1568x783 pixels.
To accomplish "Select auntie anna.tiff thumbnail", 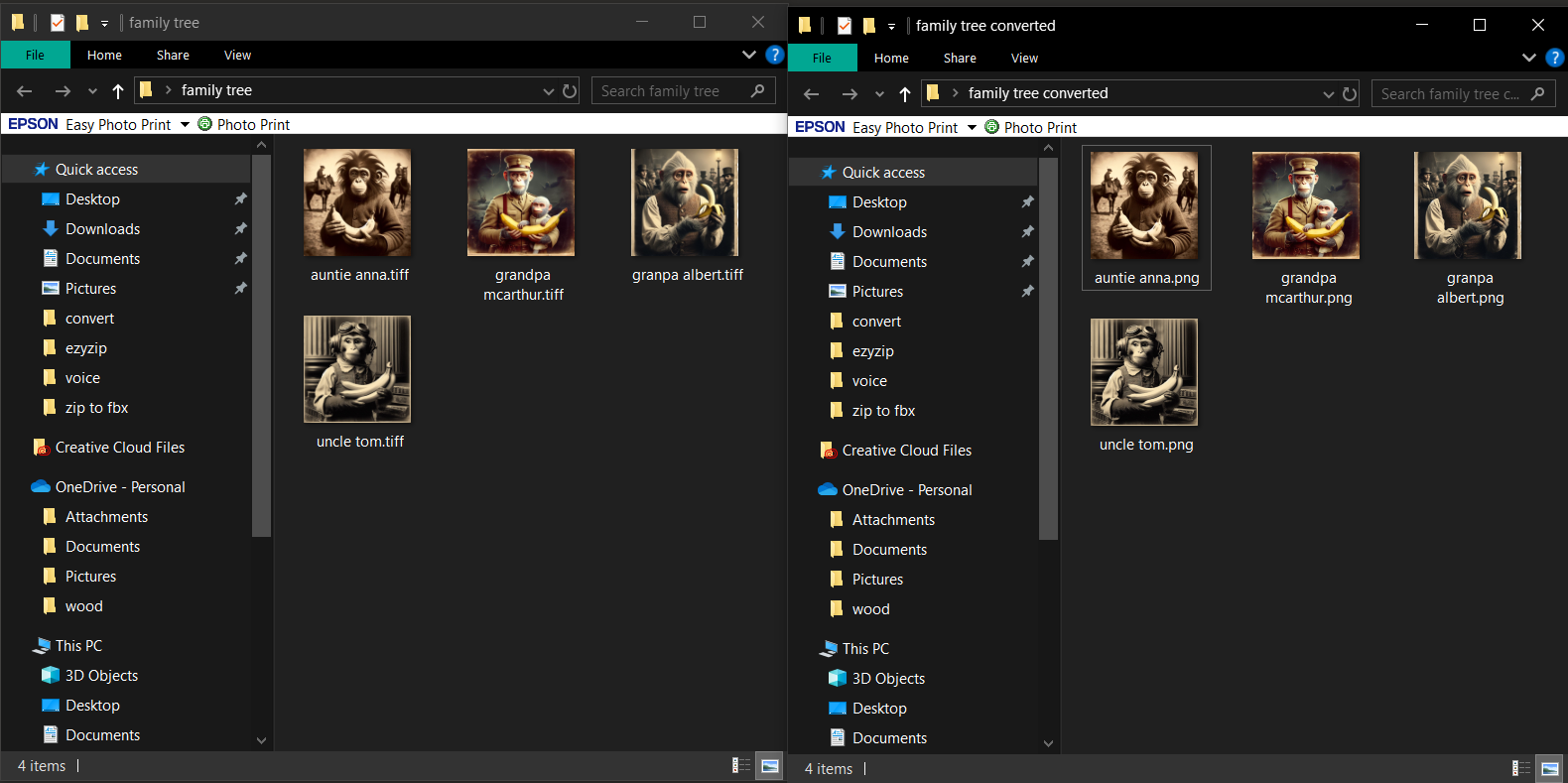I will click(x=357, y=202).
